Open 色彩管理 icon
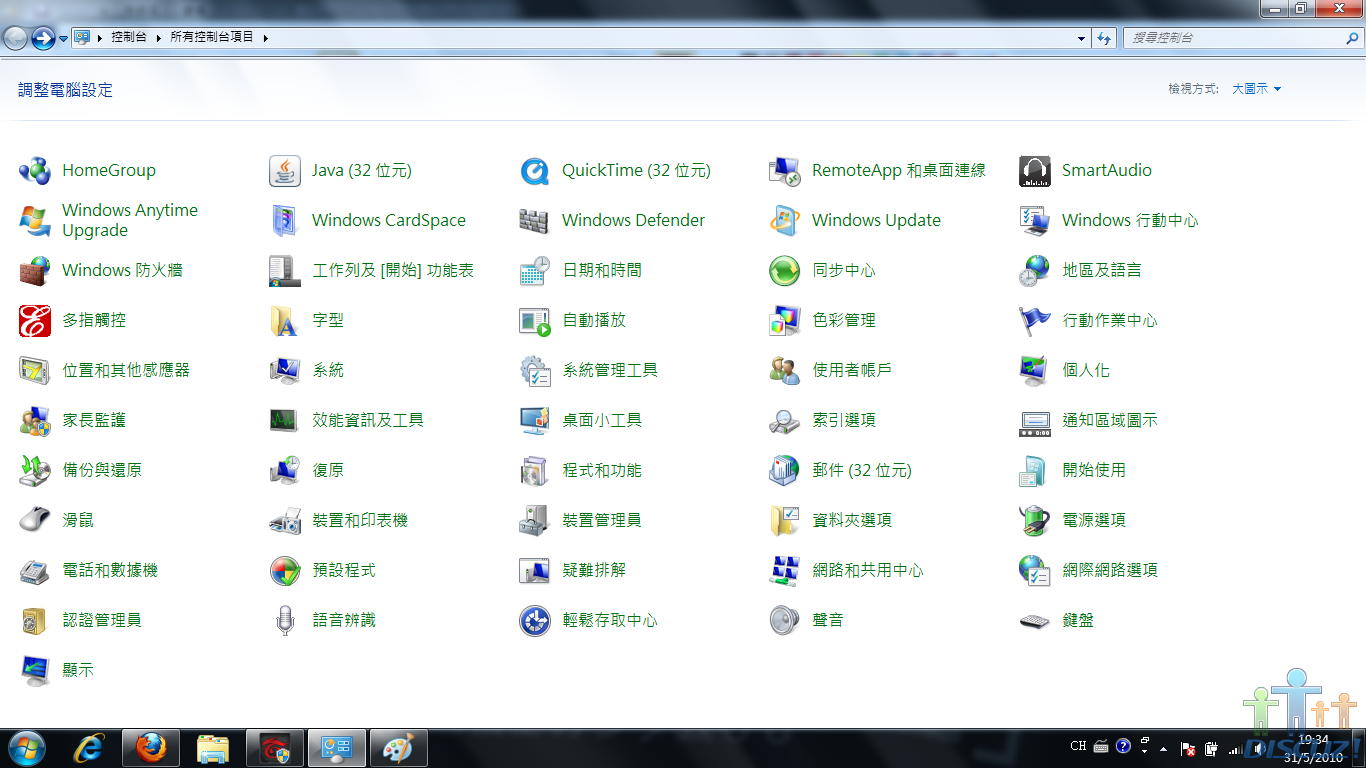 click(785, 321)
